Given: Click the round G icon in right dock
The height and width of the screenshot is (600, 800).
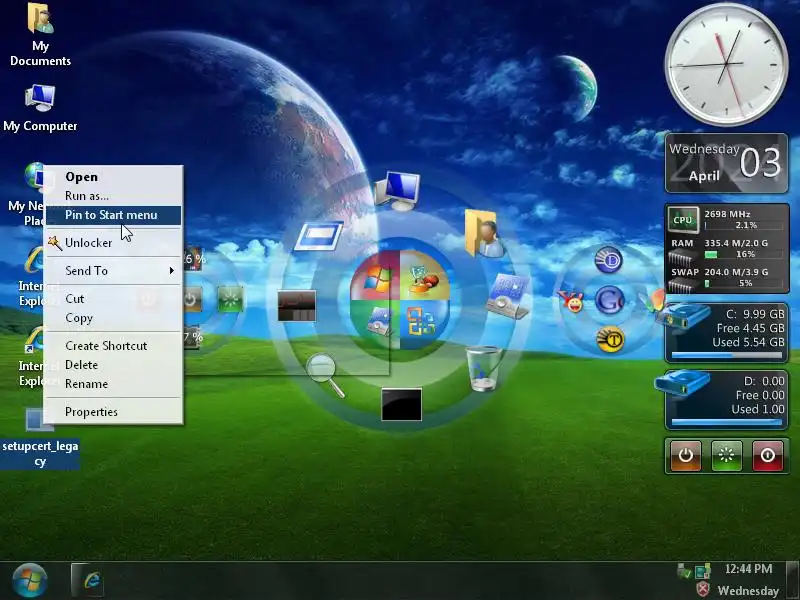Looking at the screenshot, I should pos(609,299).
